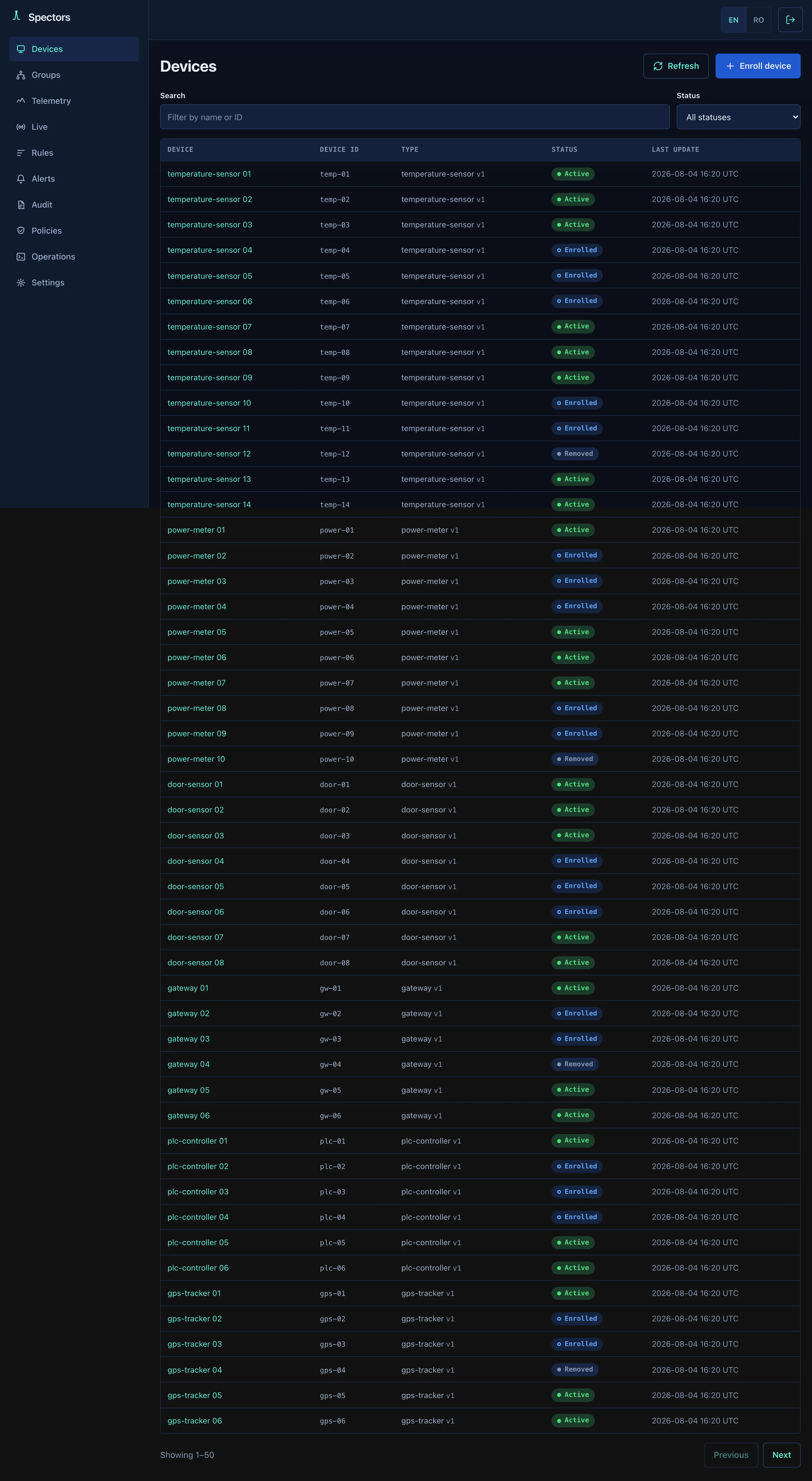The image size is (812, 1481).
Task: Click the Removed badge for power-meter 10
Action: (575, 759)
